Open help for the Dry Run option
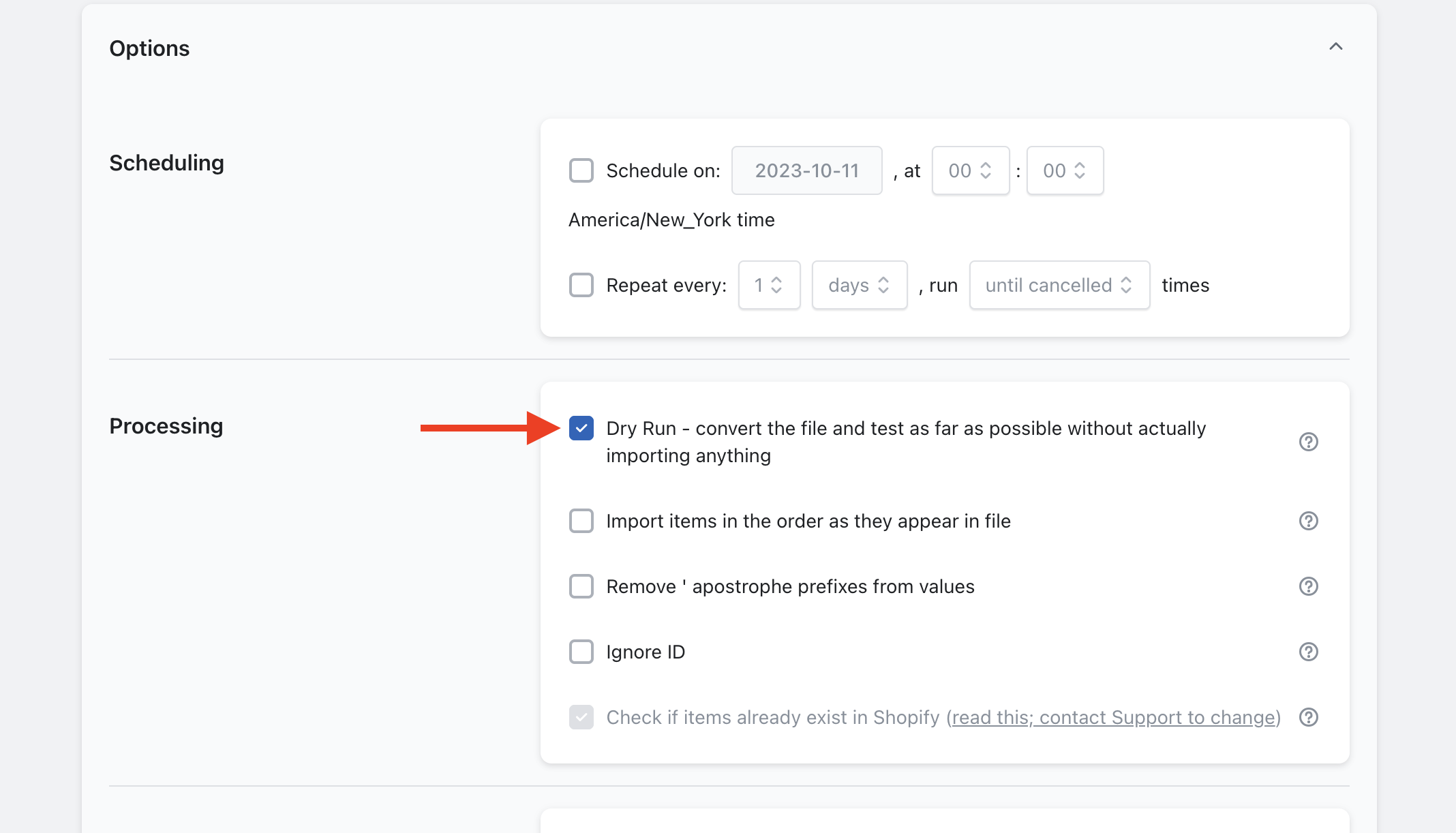The width and height of the screenshot is (1456, 833). point(1308,442)
